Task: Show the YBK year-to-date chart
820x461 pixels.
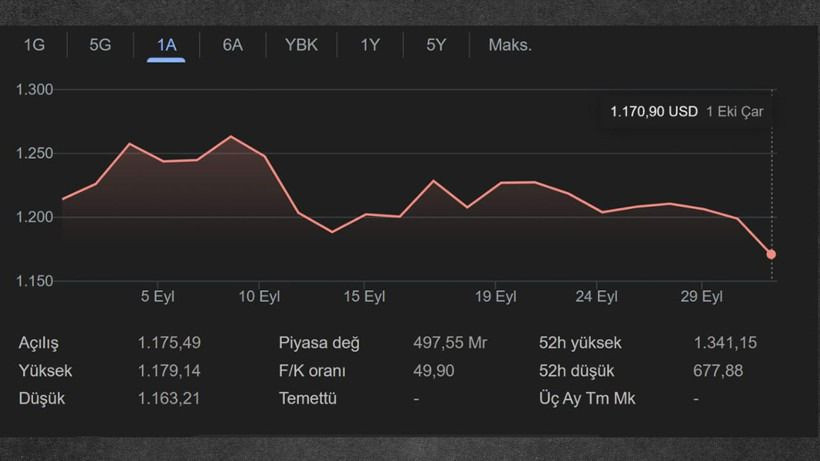Action: click(301, 45)
